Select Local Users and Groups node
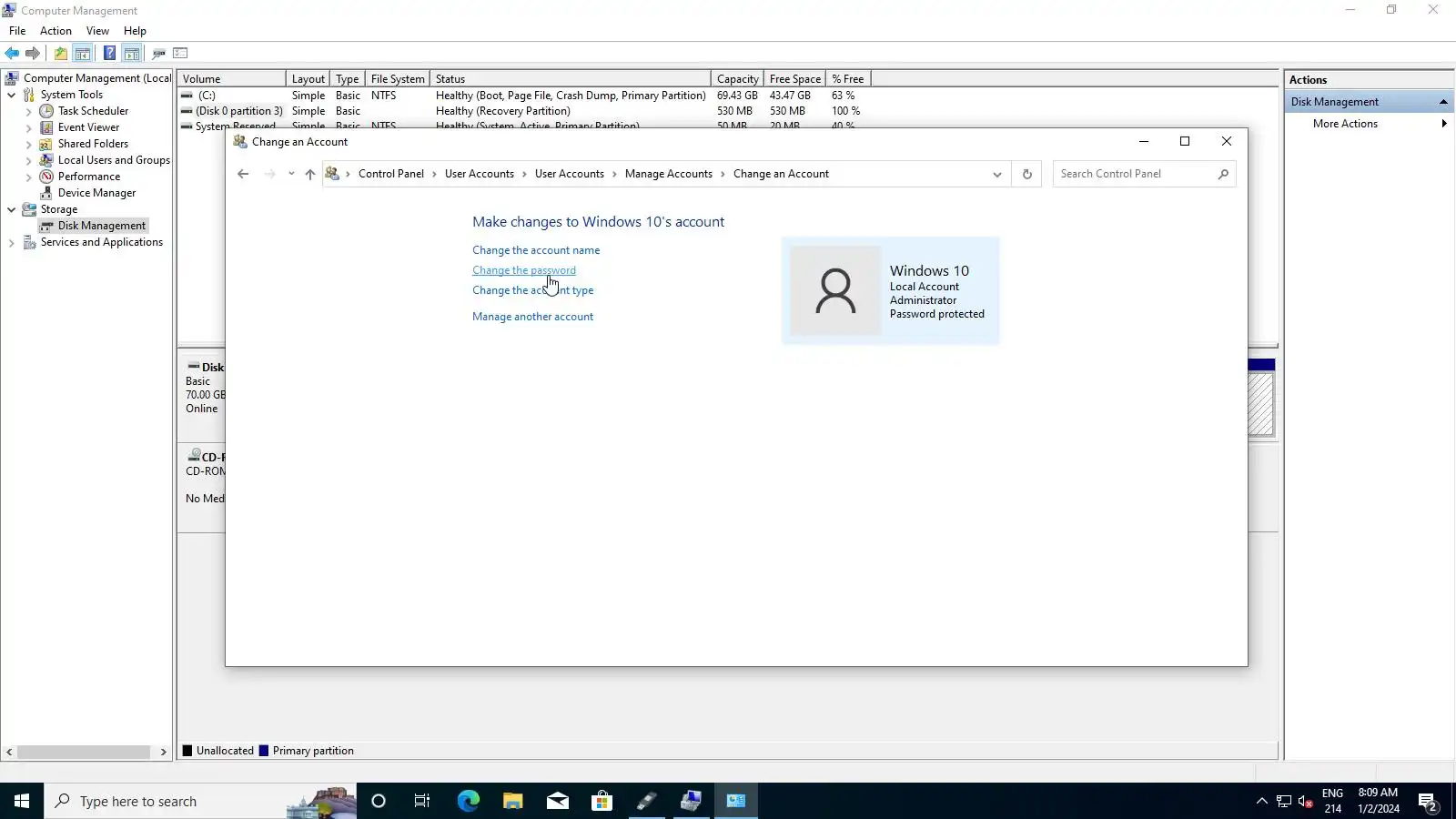 (114, 160)
